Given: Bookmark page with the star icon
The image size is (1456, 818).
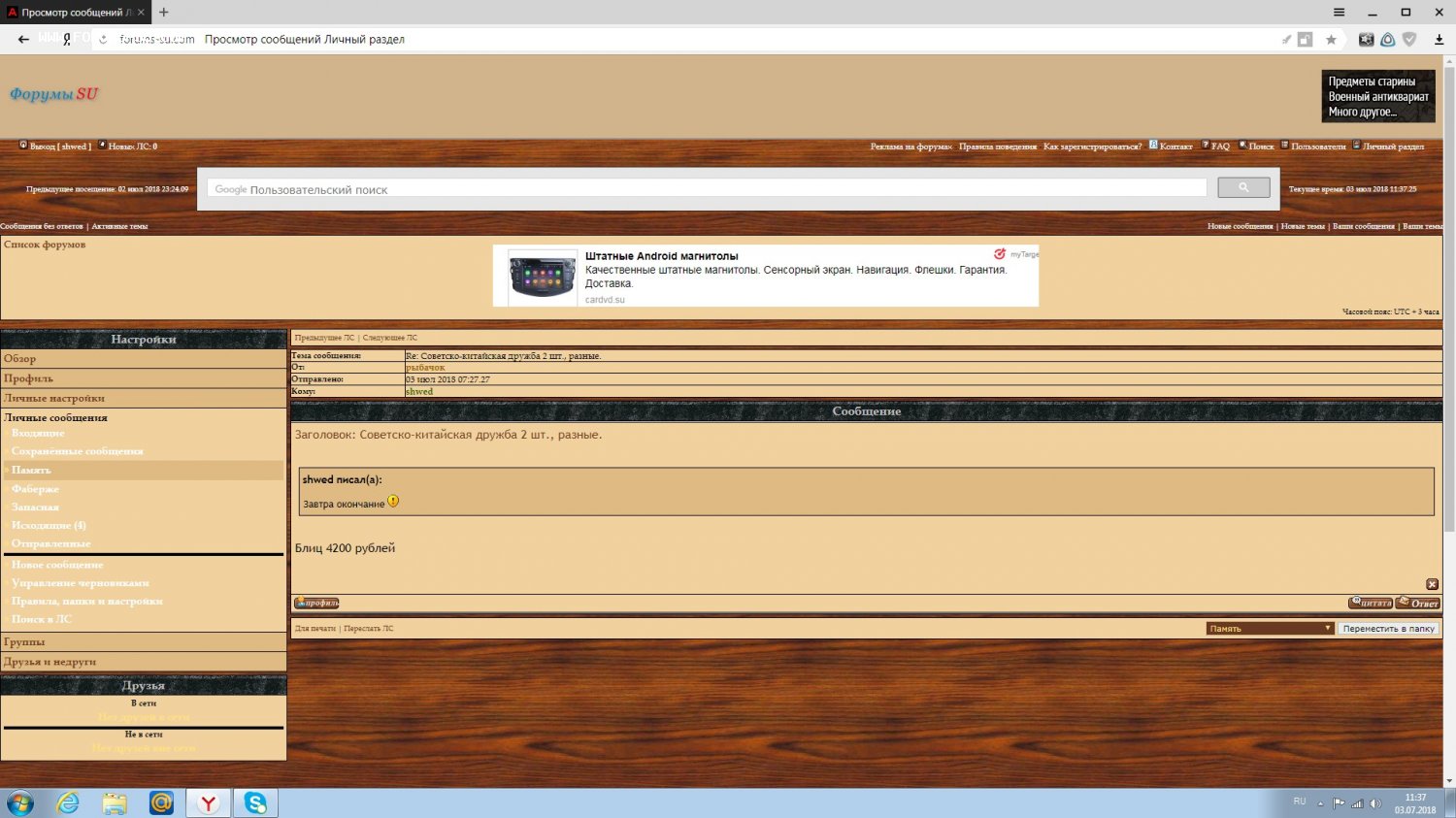Looking at the screenshot, I should [1331, 40].
